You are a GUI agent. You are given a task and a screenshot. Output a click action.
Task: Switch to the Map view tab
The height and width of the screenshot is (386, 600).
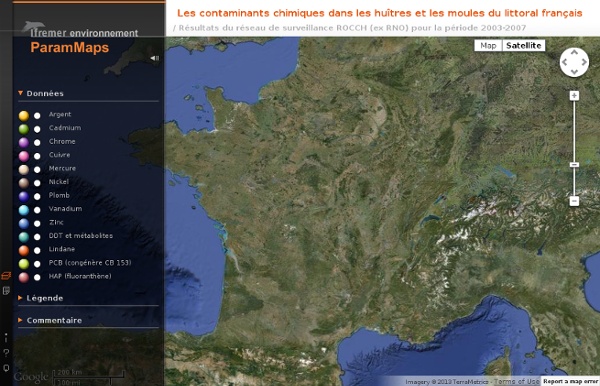point(488,46)
